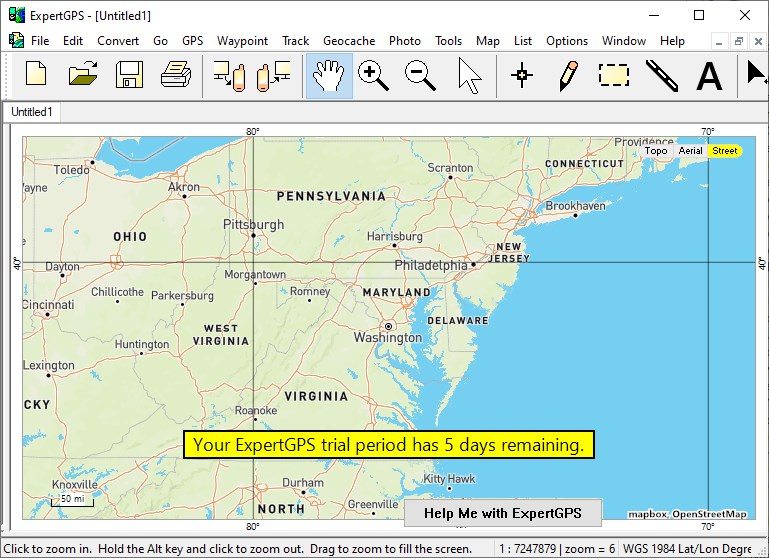Click the Roanoke label on the map
Screen dimensions: 769x558
pyautogui.click(x=256, y=410)
